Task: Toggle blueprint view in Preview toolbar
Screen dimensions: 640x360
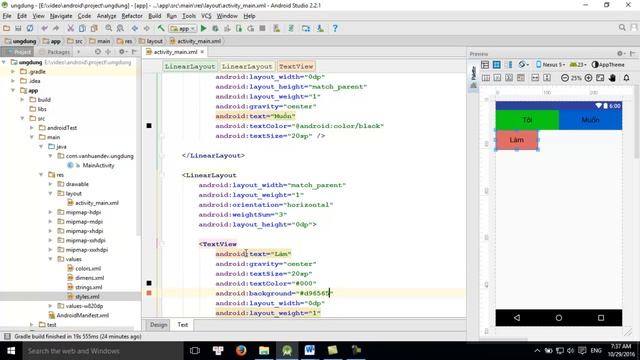Action: coord(496,65)
